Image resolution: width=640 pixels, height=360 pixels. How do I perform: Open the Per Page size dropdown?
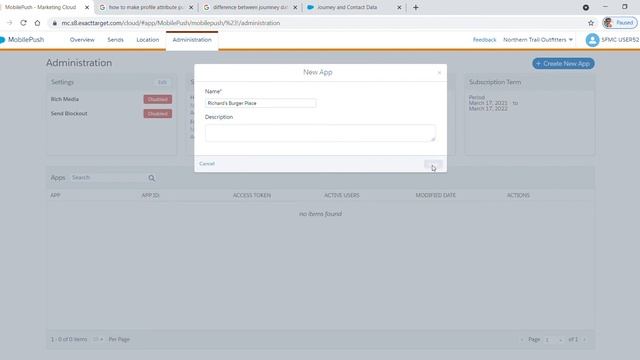tap(98, 340)
